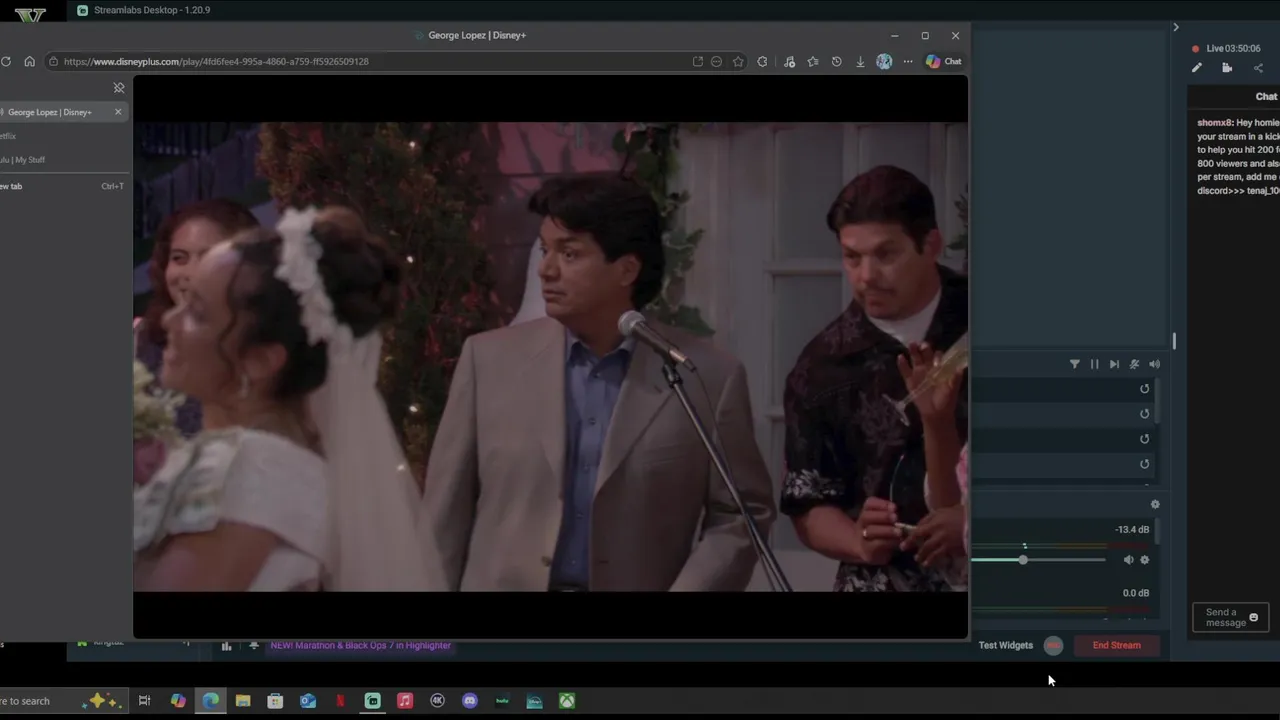Open browser extensions puzzle icon
1280x720 pixels.
click(762, 61)
